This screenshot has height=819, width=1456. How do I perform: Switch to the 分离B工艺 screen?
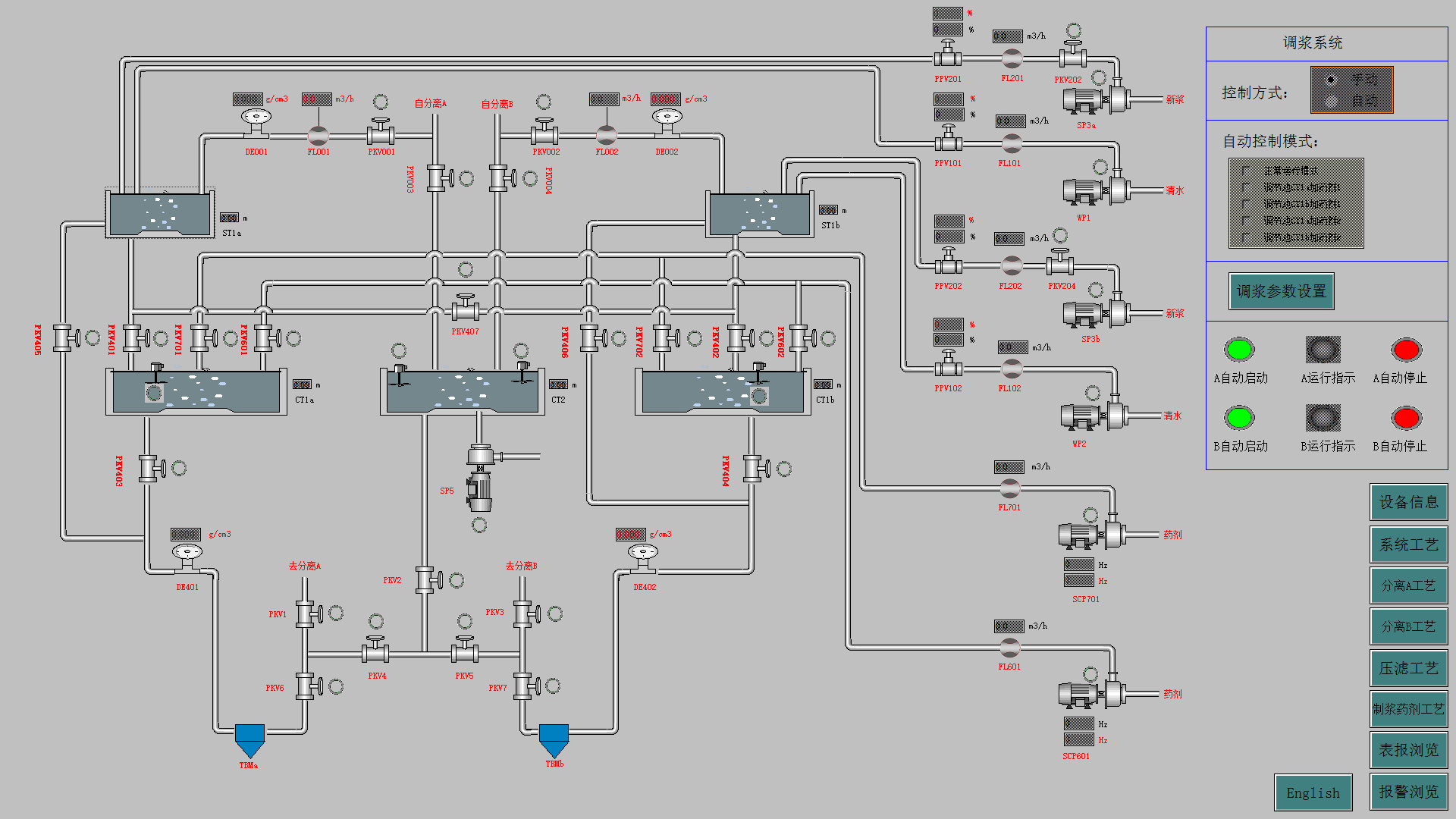[x=1407, y=626]
